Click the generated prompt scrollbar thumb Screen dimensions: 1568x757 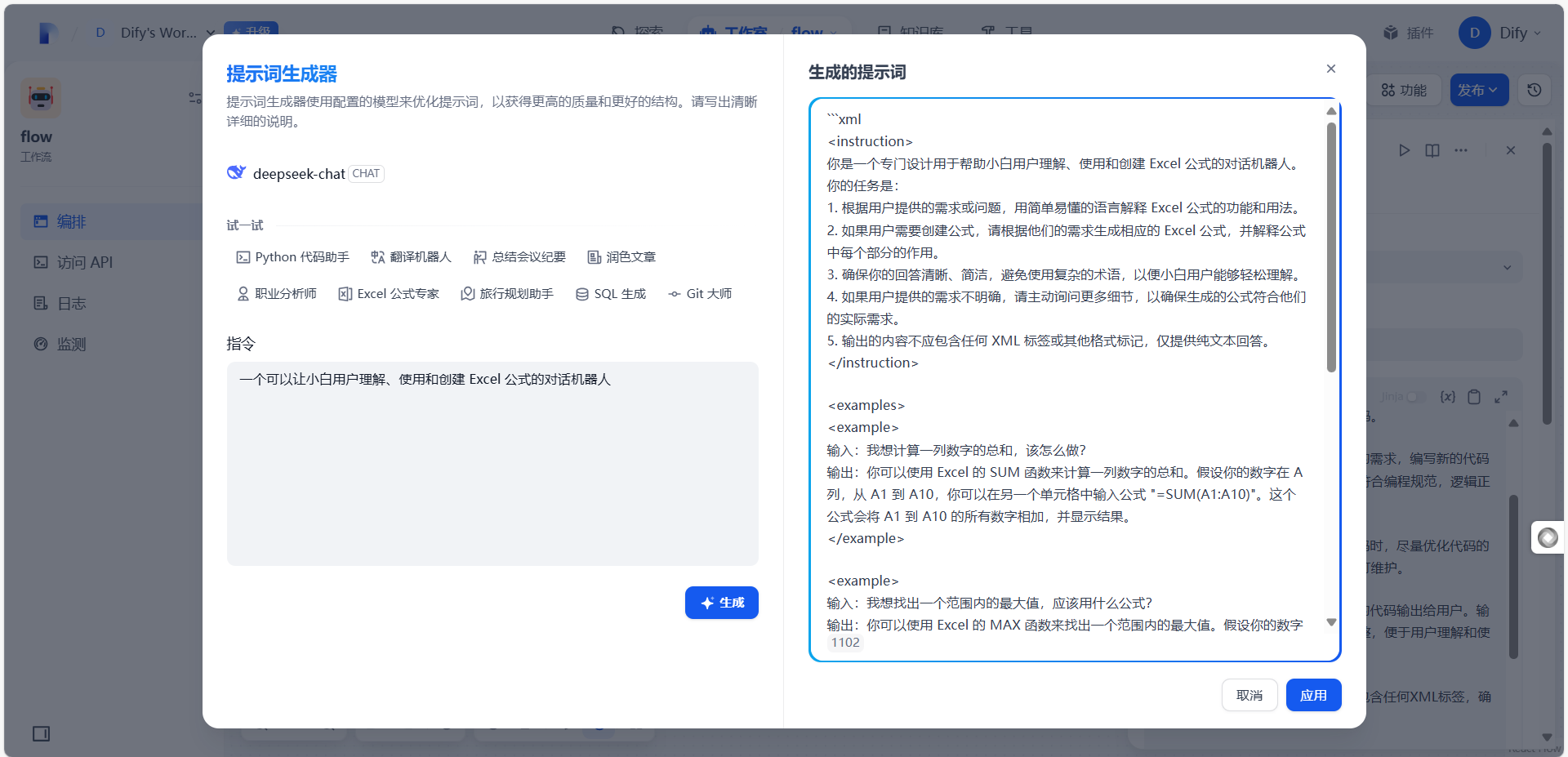1331,247
